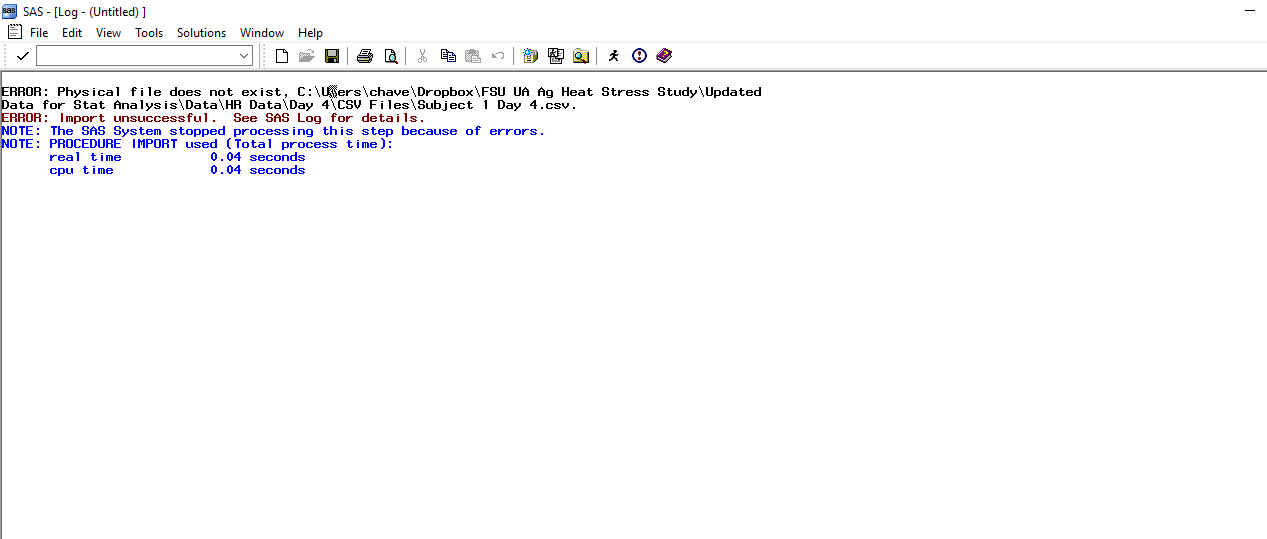
Task: Click the checkmark submit command icon
Action: [x=22, y=56]
